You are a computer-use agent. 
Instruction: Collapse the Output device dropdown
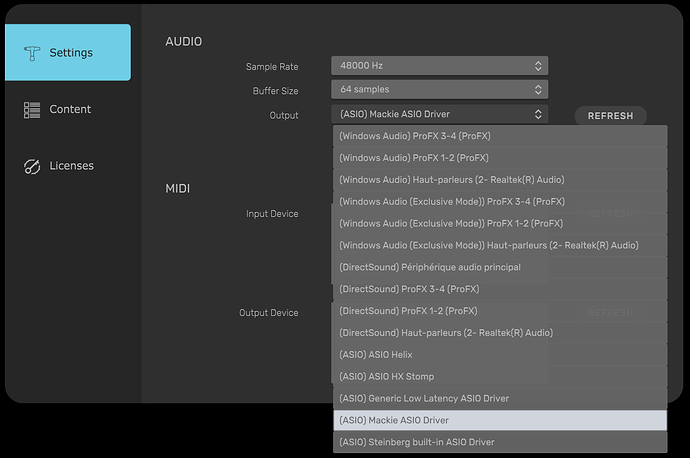[x=439, y=115]
